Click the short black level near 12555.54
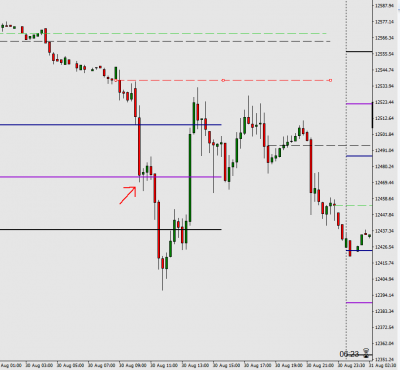400x370 pixels. pos(359,51)
